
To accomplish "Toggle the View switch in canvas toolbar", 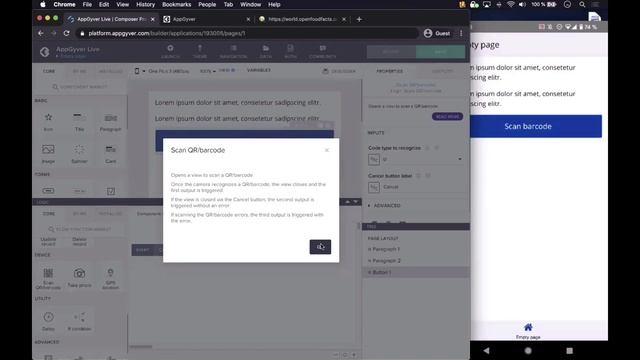I will pos(227,70).
